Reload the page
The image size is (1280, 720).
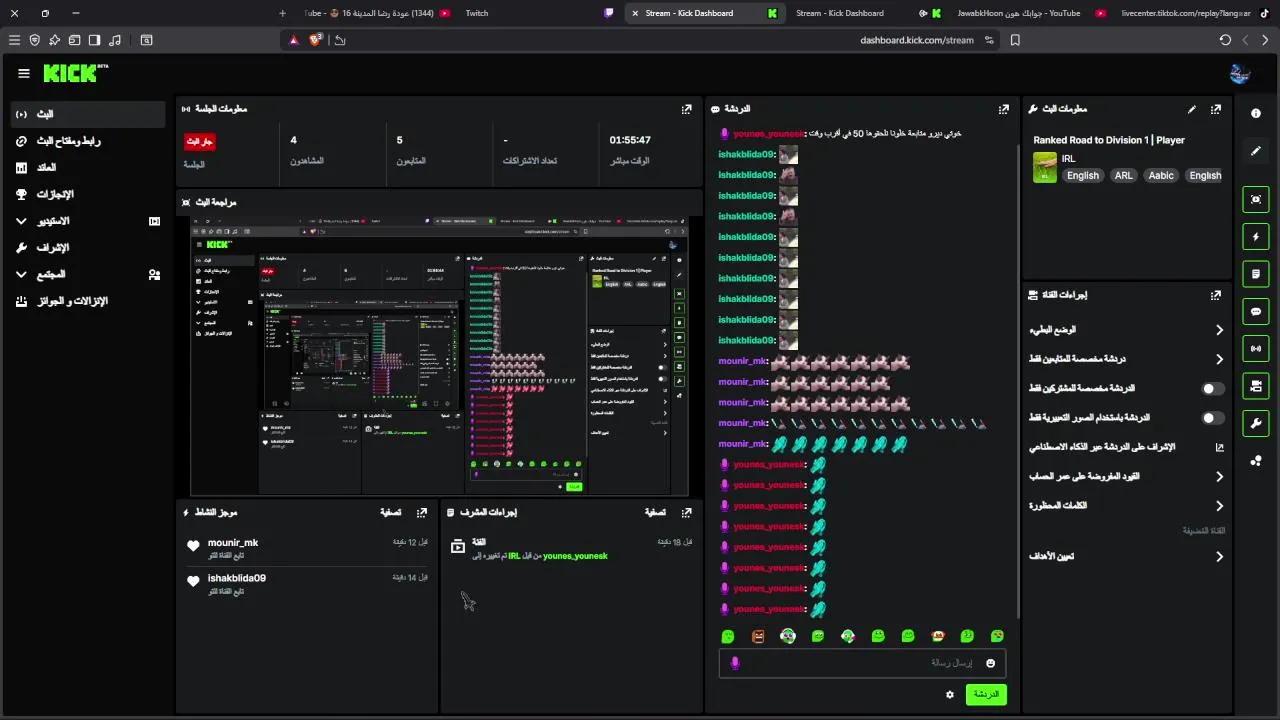[x=1225, y=40]
